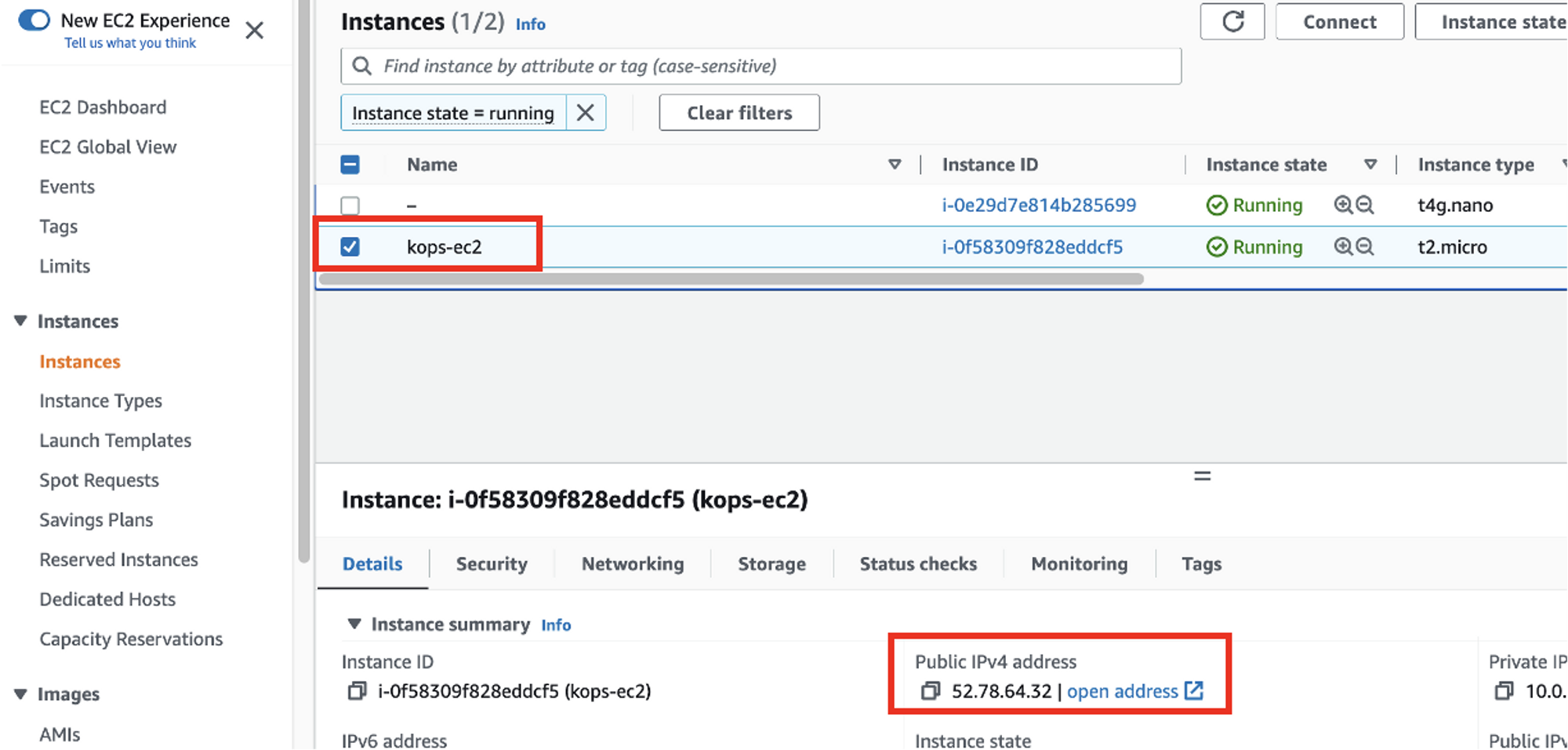Zoom-in filter icon on t4g.nano row
1568x750 pixels.
tap(1343, 205)
